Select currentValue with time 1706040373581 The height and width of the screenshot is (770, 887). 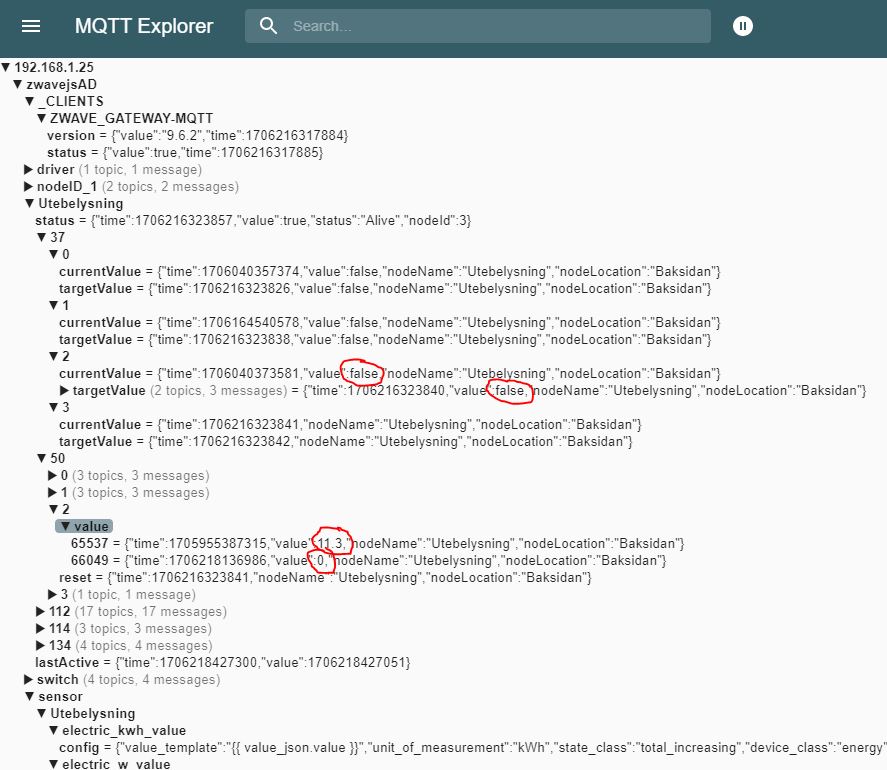pos(390,373)
